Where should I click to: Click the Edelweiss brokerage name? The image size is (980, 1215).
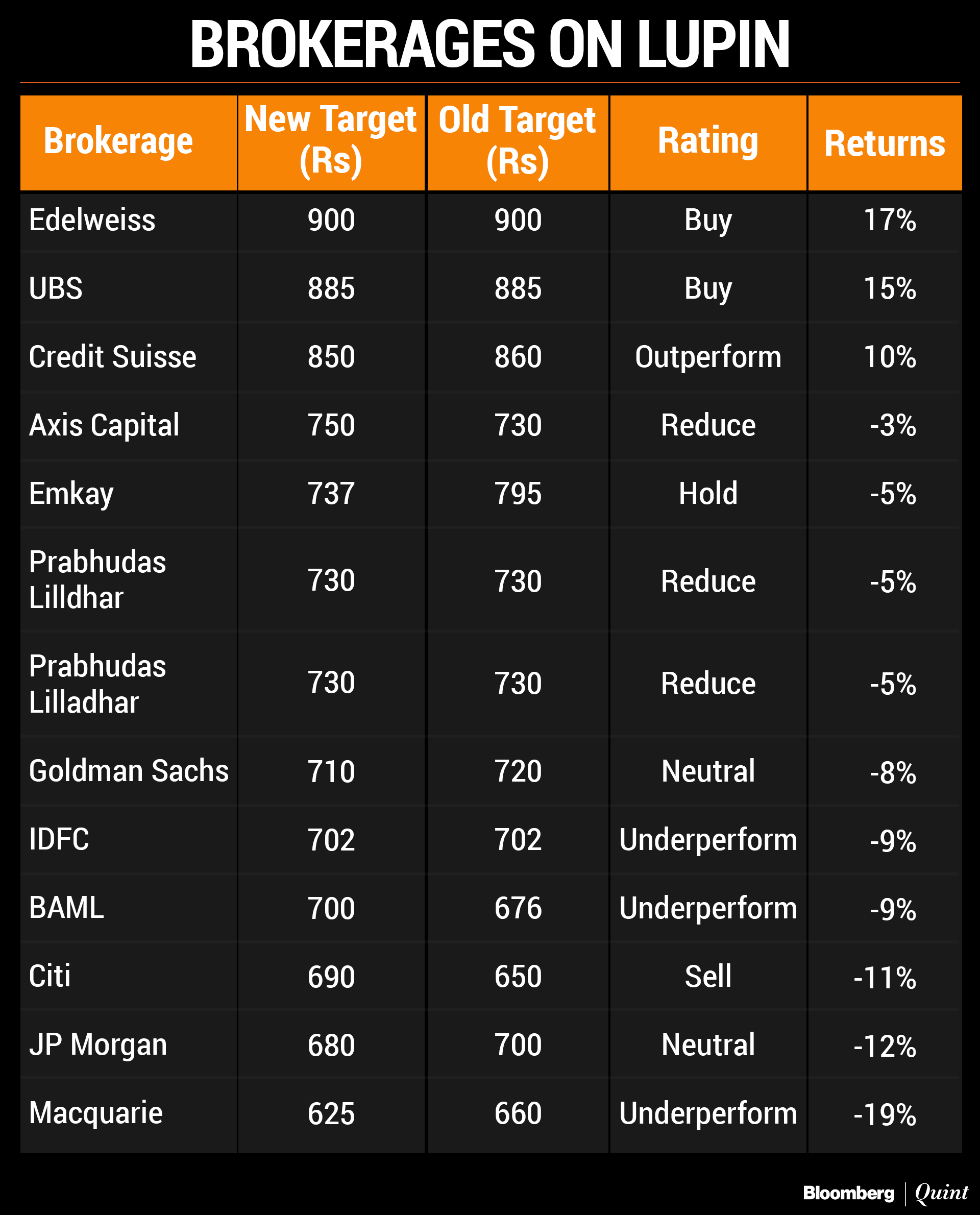tap(92, 220)
